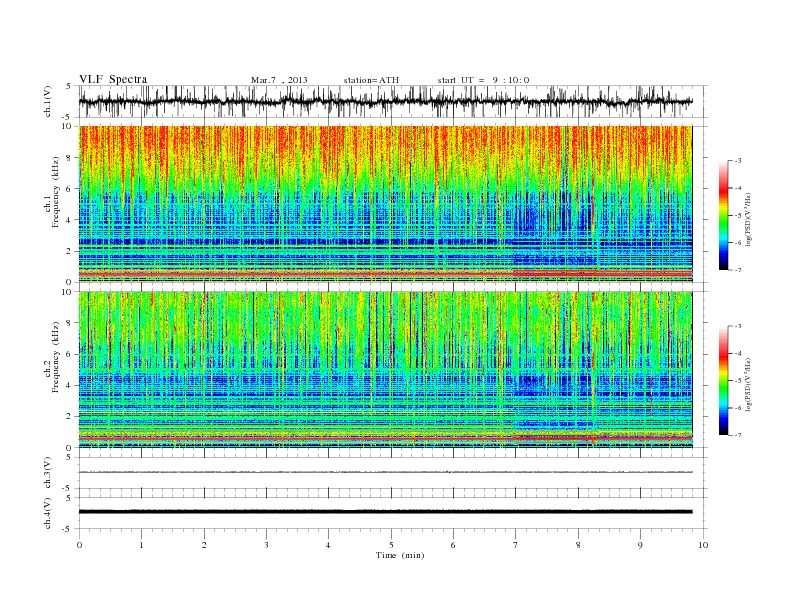The width and height of the screenshot is (792, 612).
Task: Click the ch.1 spectrogram panel
Action: click(x=385, y=204)
